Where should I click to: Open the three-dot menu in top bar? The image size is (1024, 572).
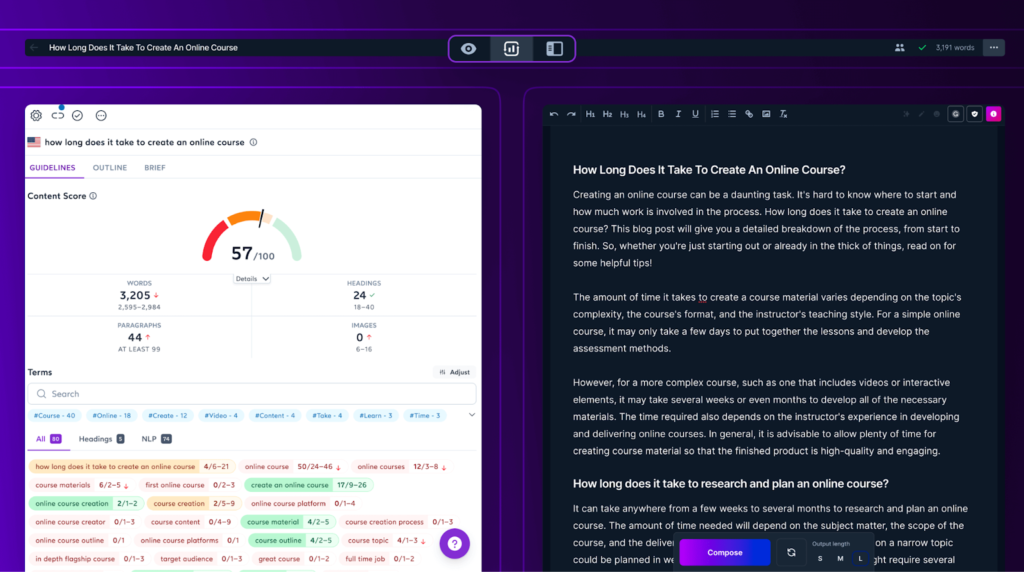tap(993, 47)
